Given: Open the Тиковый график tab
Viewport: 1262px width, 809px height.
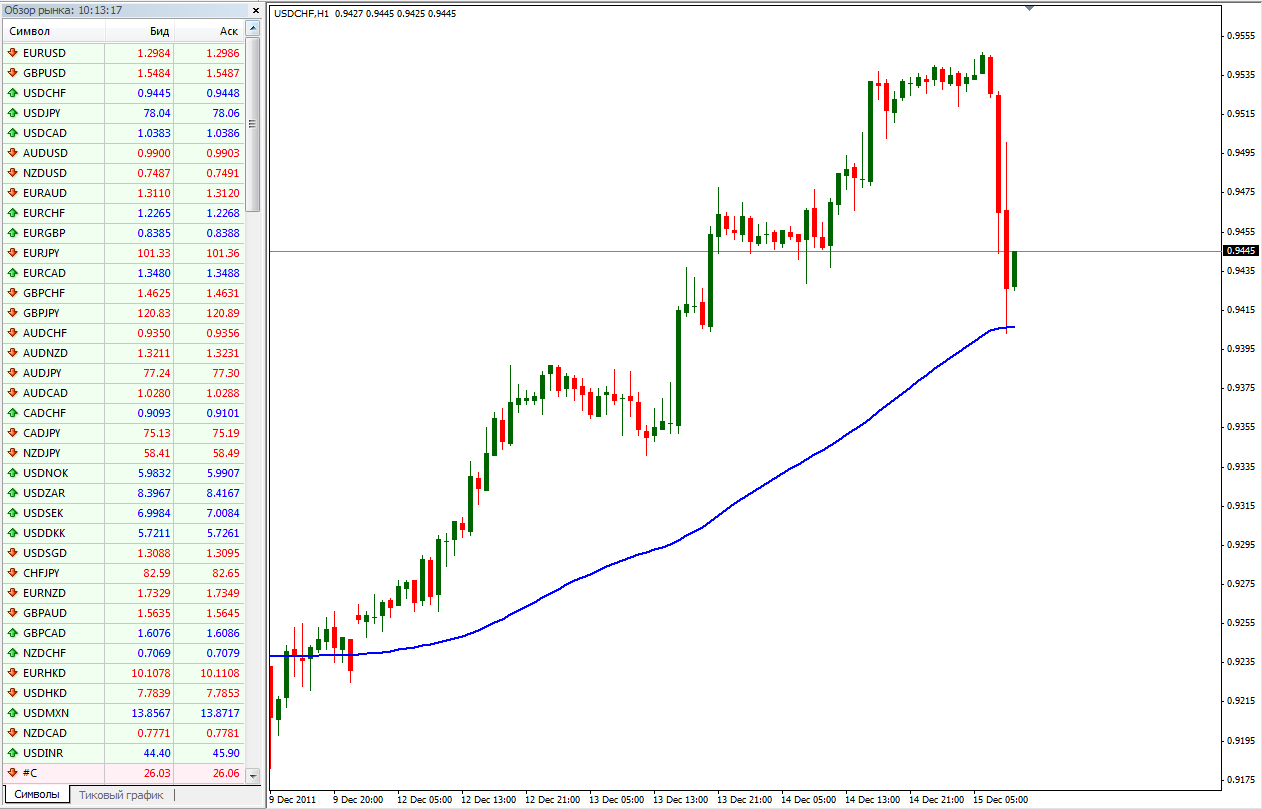Looking at the screenshot, I should pyautogui.click(x=121, y=795).
